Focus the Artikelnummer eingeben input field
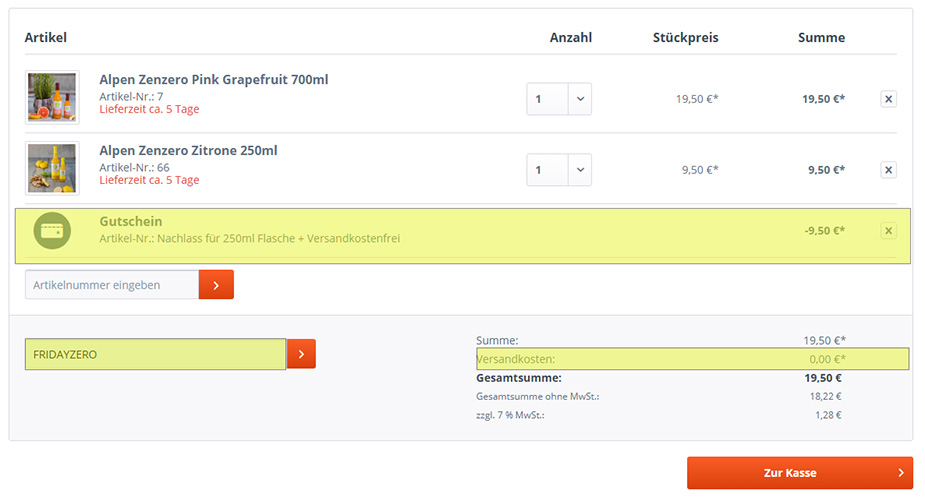Viewport: 925px width, 501px height. coord(112,285)
